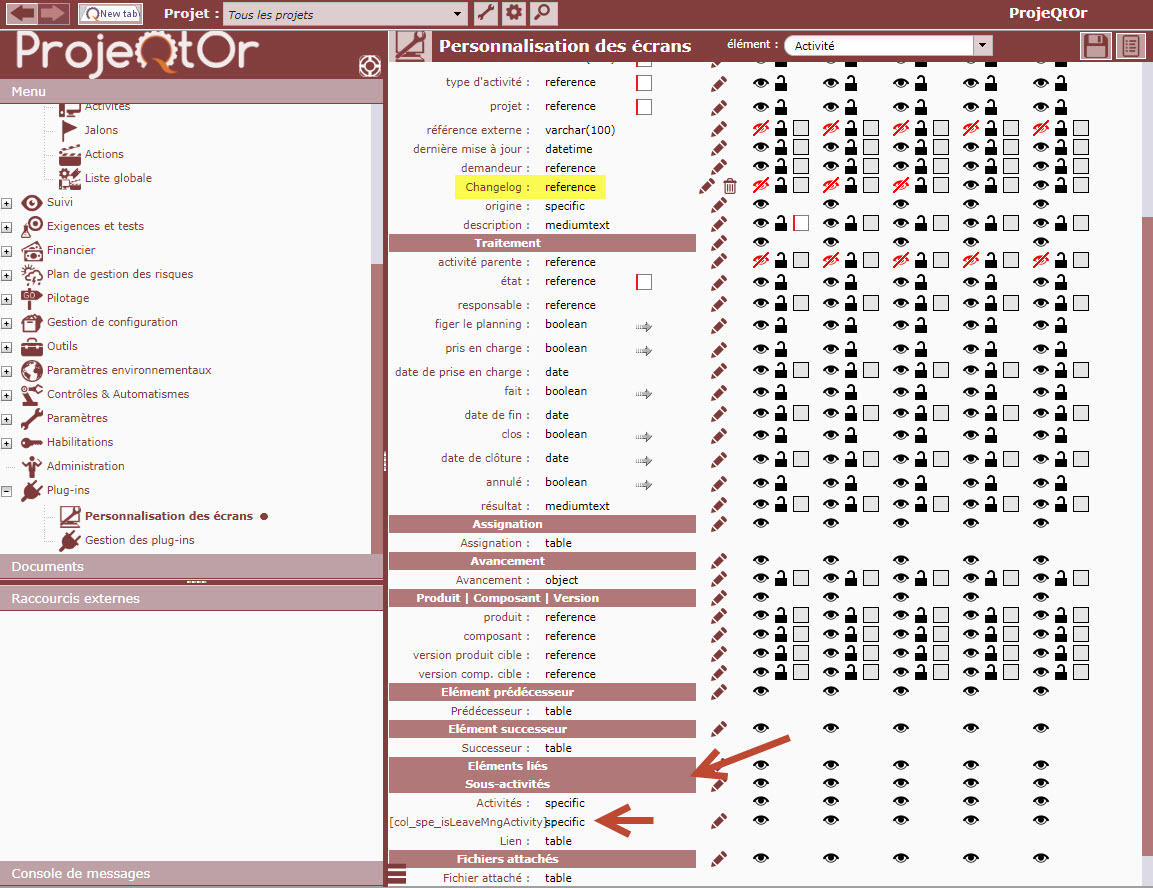Expand the Financier menu tree node

pyautogui.click(x=7, y=250)
